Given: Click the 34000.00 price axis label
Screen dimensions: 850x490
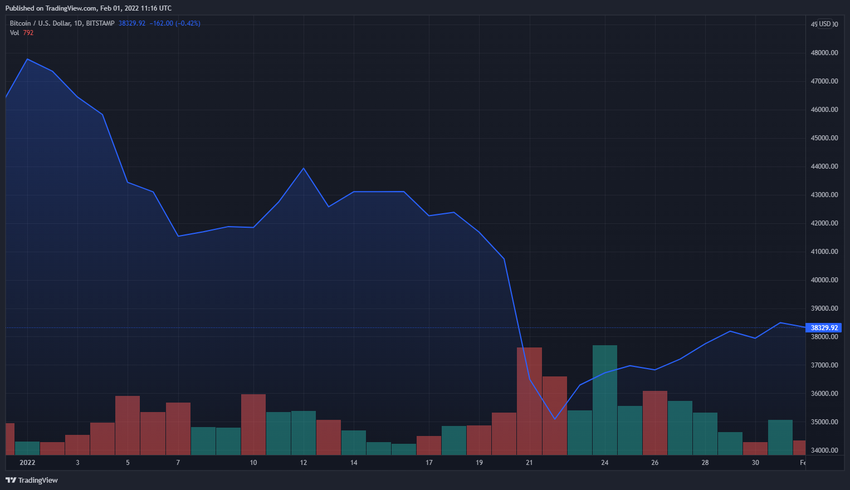Looking at the screenshot, I should coord(825,451).
